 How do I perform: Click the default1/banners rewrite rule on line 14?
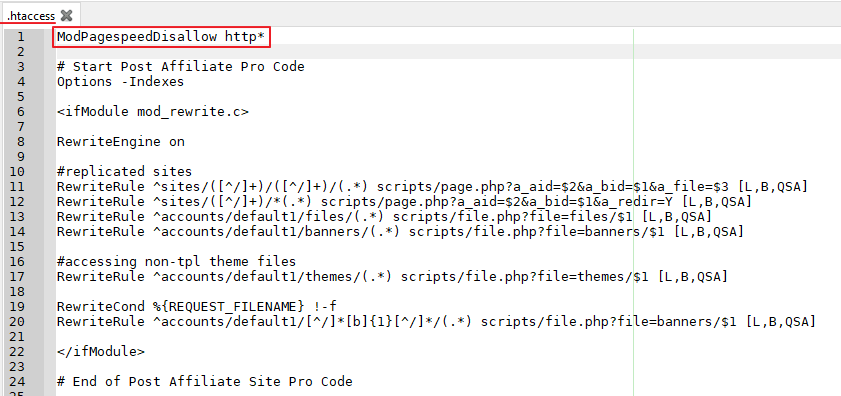pyautogui.click(x=401, y=232)
